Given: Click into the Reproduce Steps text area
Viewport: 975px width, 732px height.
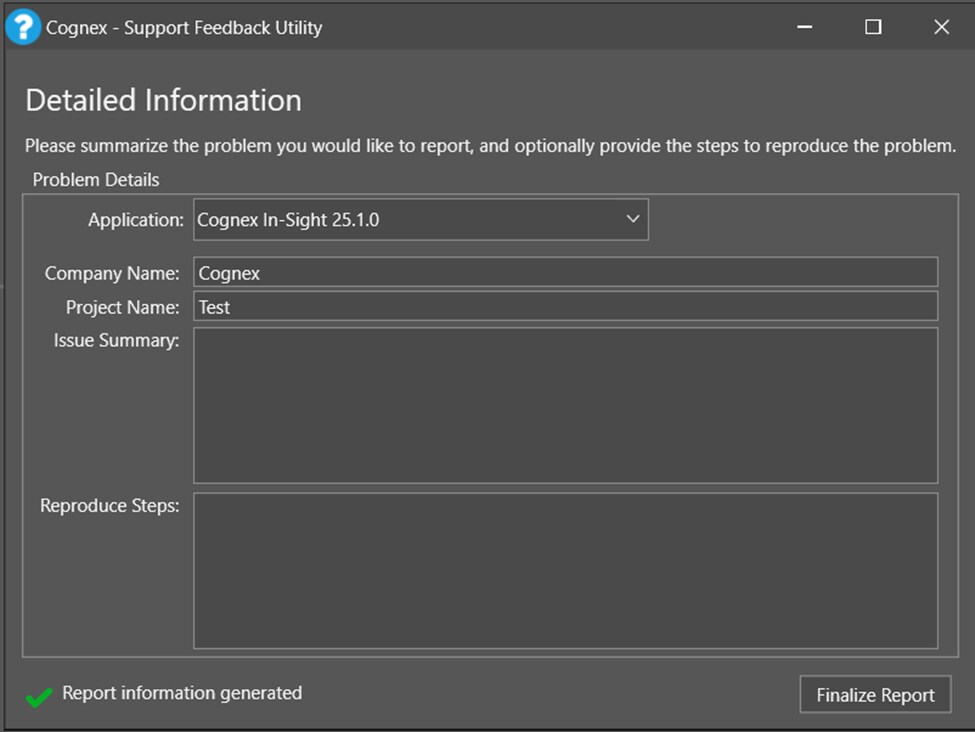Looking at the screenshot, I should (565, 570).
